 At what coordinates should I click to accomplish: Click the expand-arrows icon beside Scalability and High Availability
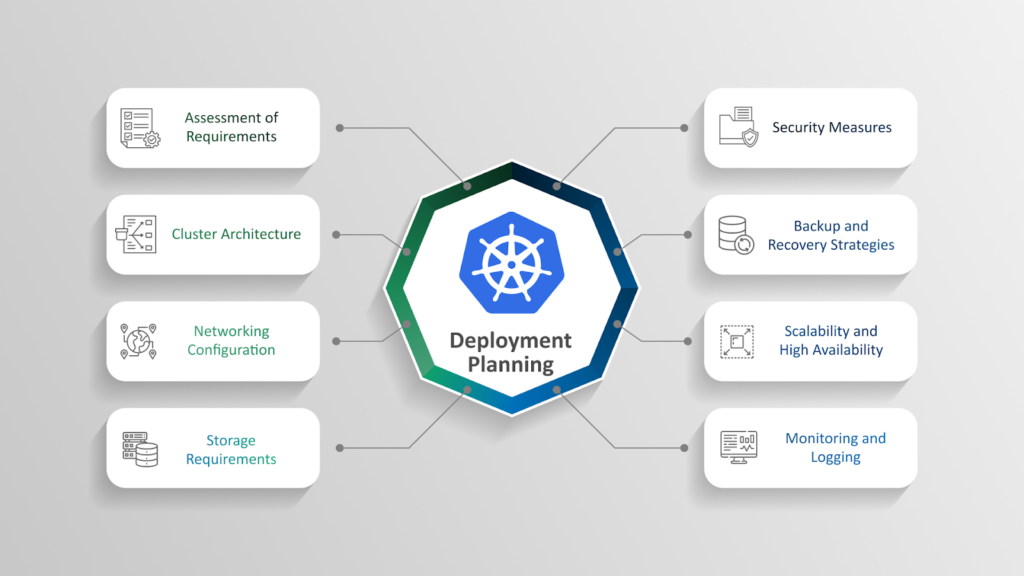point(736,341)
